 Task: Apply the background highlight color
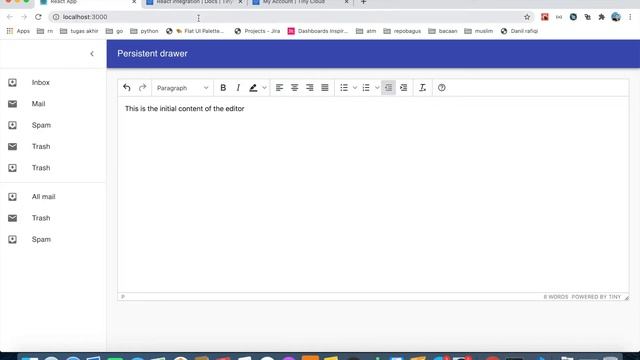click(253, 88)
